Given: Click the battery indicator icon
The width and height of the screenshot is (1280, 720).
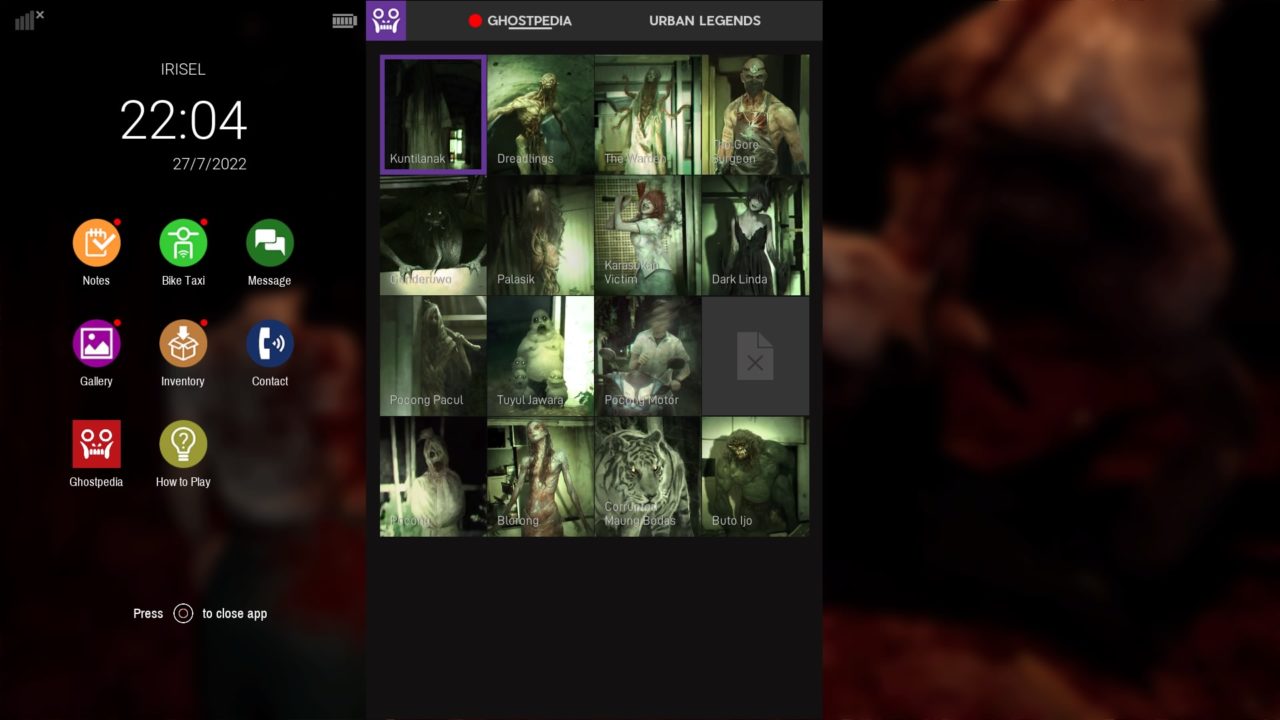Looking at the screenshot, I should pos(344,21).
